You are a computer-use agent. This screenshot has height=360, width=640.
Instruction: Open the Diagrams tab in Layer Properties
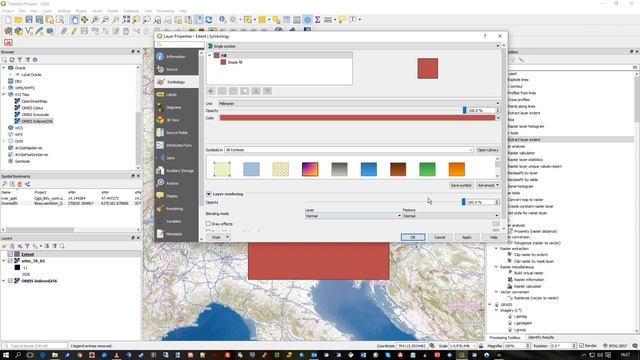click(x=177, y=107)
